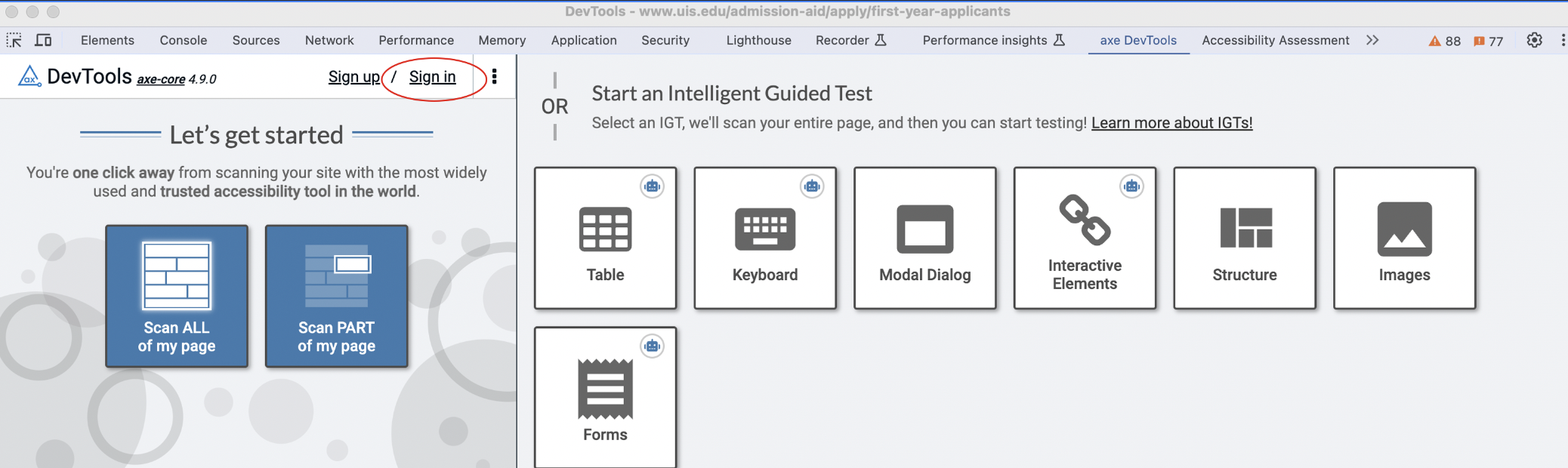Click the robot badge on Keyboard card
The image size is (1568, 468).
[812, 186]
